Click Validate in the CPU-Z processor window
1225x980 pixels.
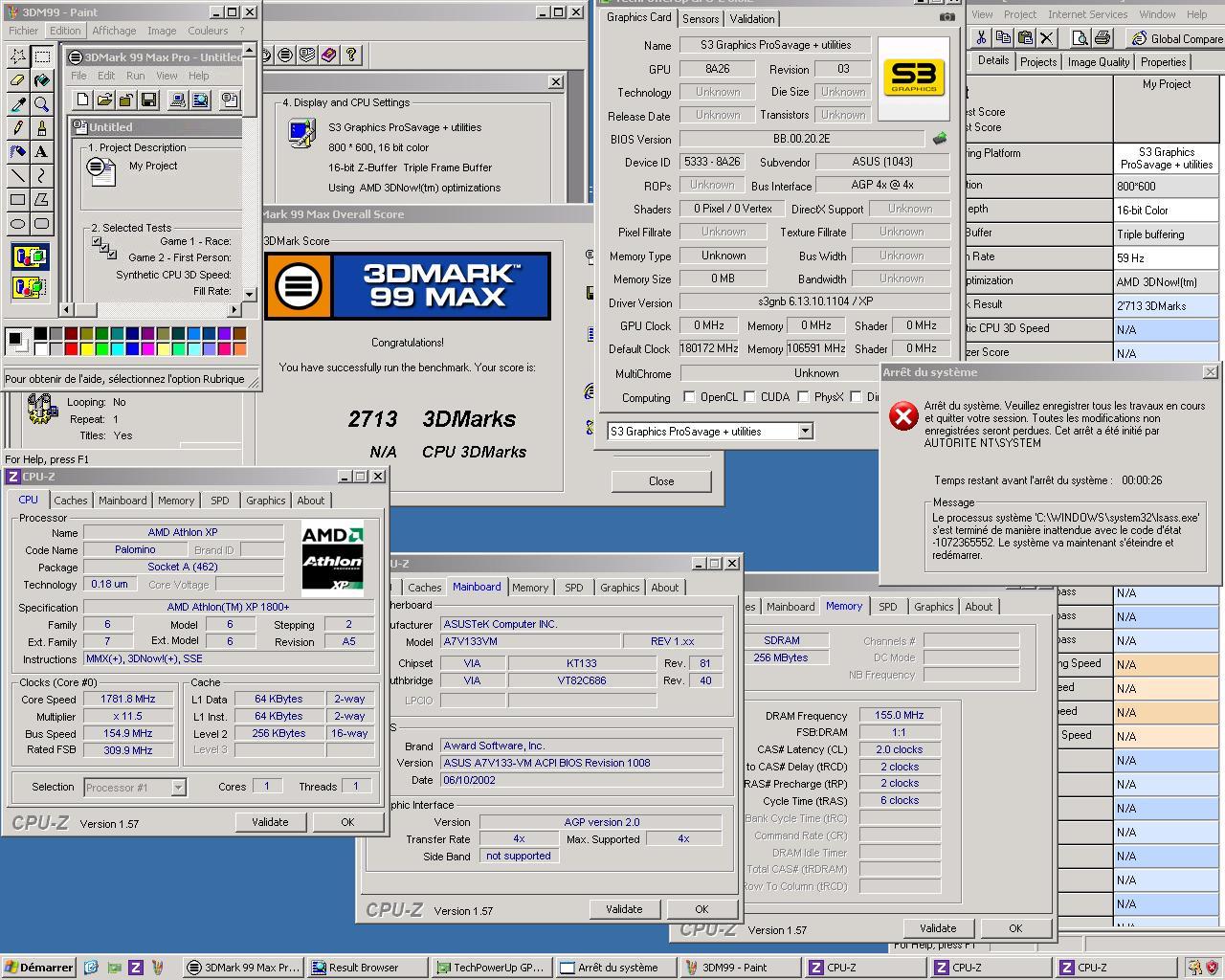pos(270,822)
